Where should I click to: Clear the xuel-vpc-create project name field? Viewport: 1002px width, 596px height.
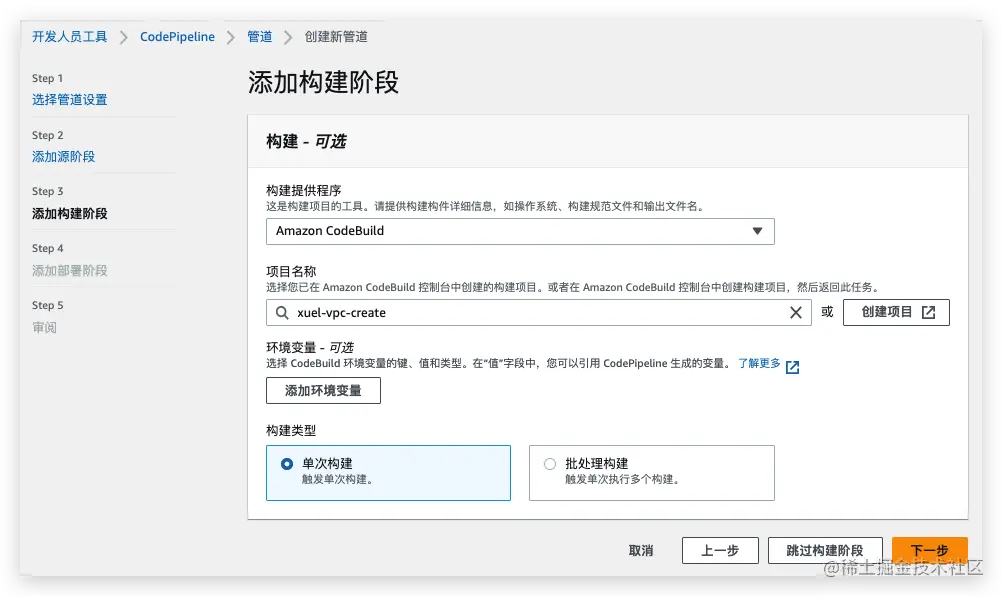pos(796,312)
